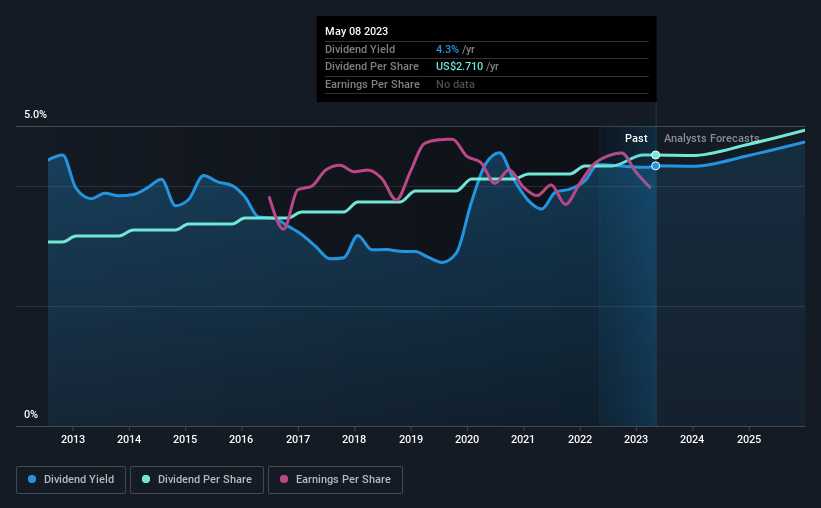
Task: Click the 2020 x-axis label
Action: click(467, 439)
